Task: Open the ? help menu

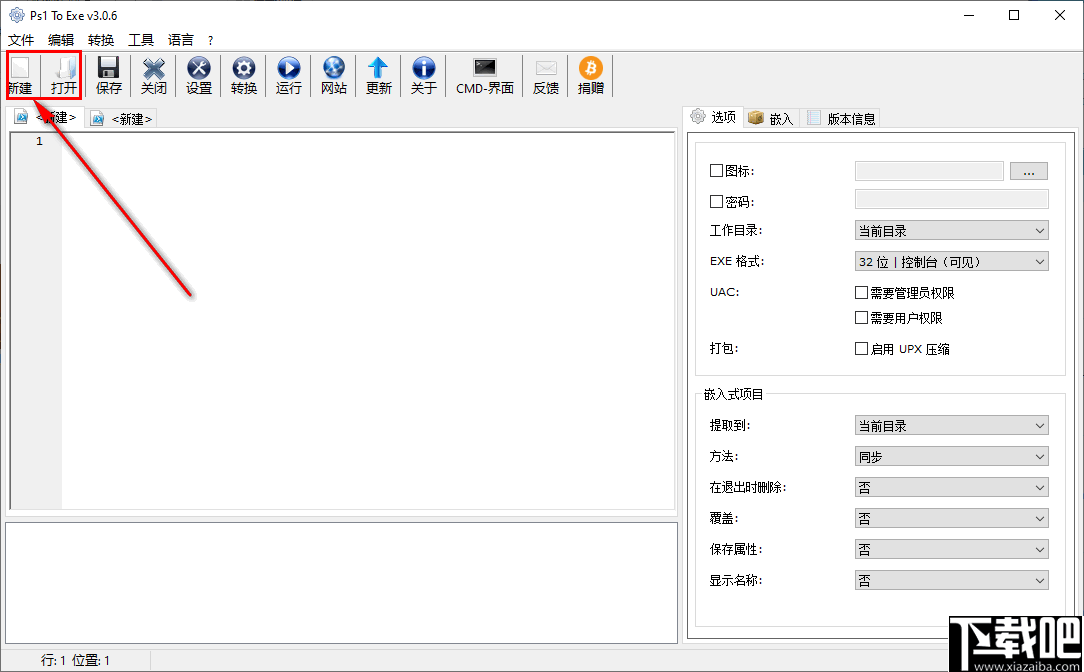Action: [211, 41]
